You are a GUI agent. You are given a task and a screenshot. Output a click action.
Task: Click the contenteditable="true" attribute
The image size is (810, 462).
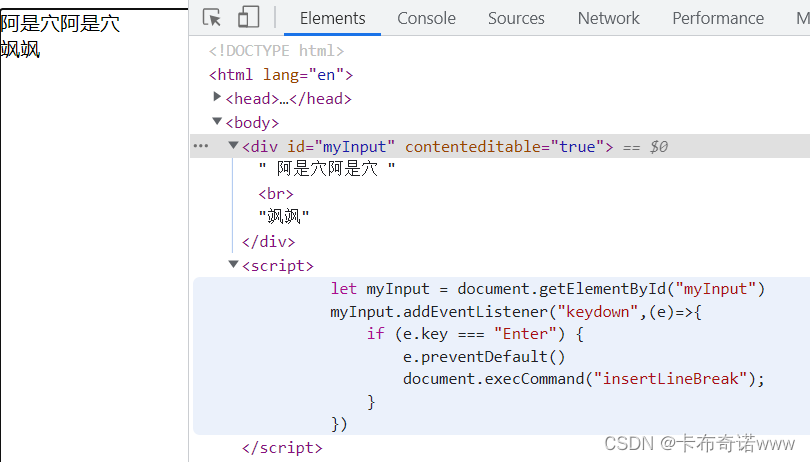coord(504,147)
